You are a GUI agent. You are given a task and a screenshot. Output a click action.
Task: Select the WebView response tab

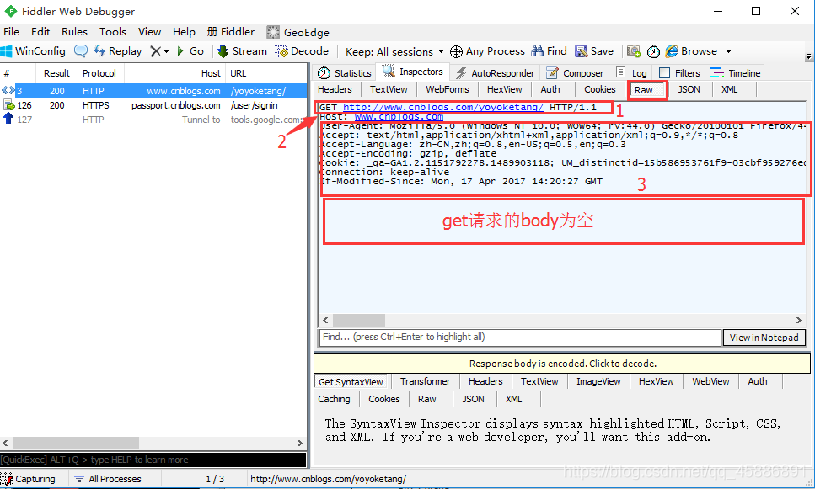[x=711, y=382]
